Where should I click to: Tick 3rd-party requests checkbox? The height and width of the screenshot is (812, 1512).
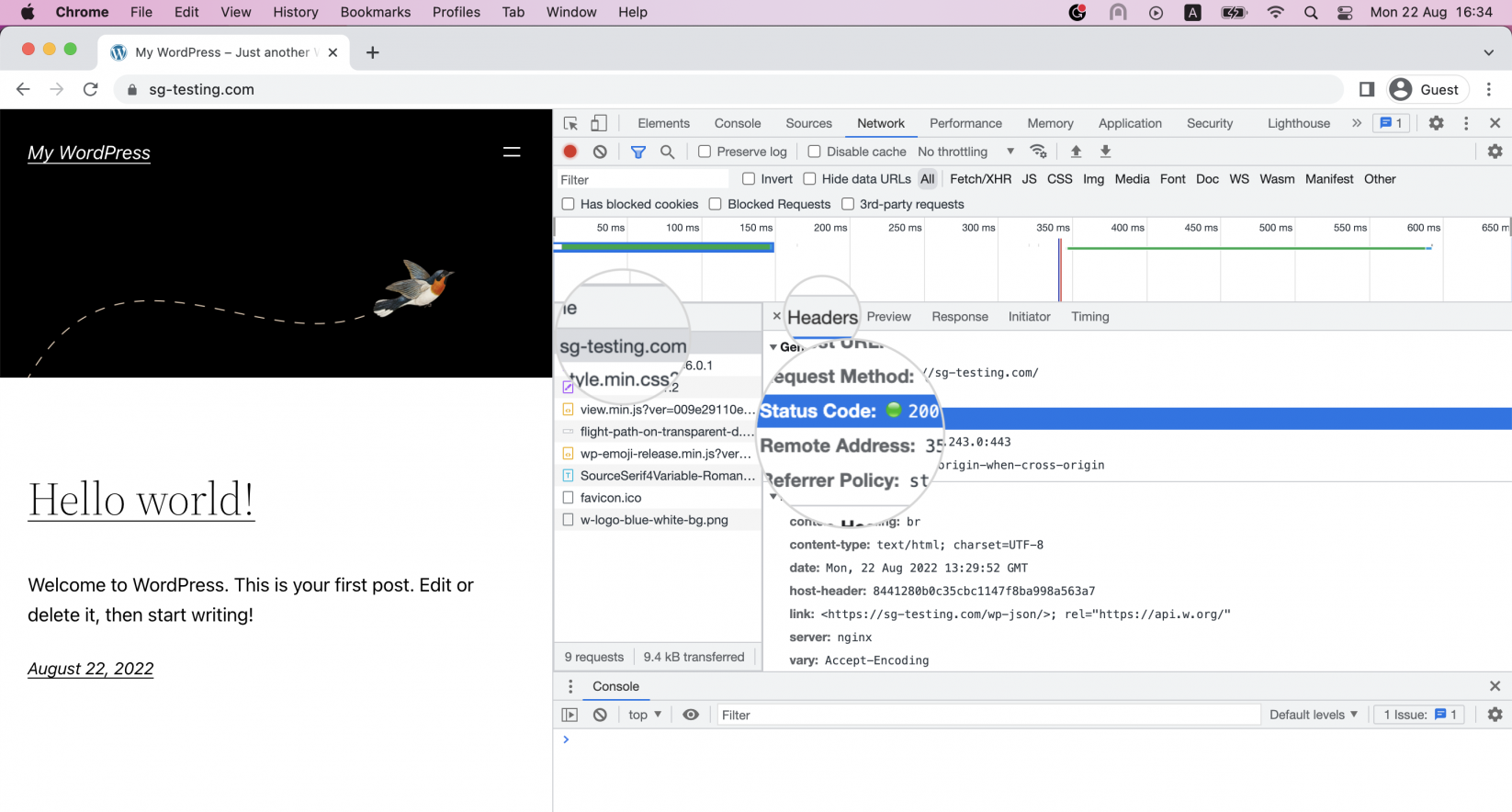(x=848, y=204)
